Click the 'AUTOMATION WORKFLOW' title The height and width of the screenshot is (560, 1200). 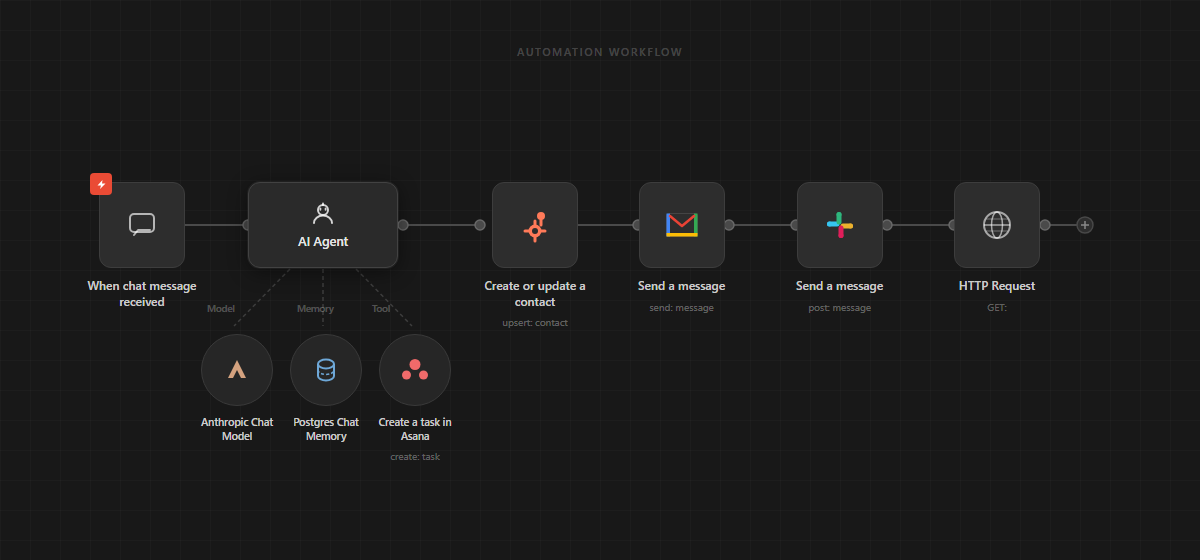(600, 52)
